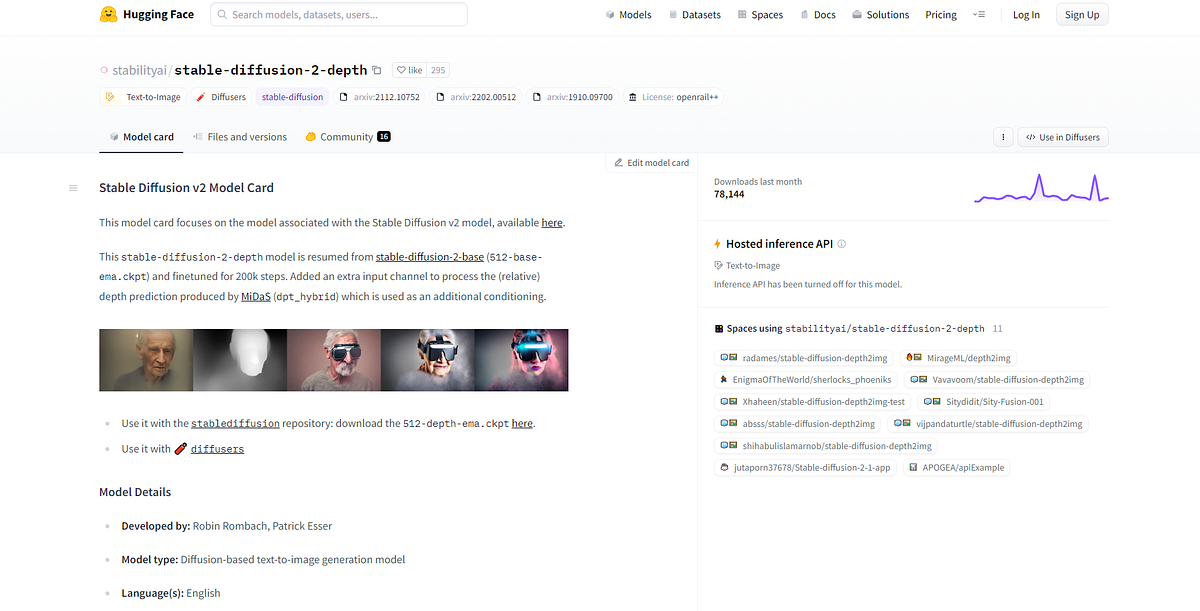The image size is (1200, 611).
Task: Open the diffusers link in list
Action: pyautogui.click(x=217, y=449)
